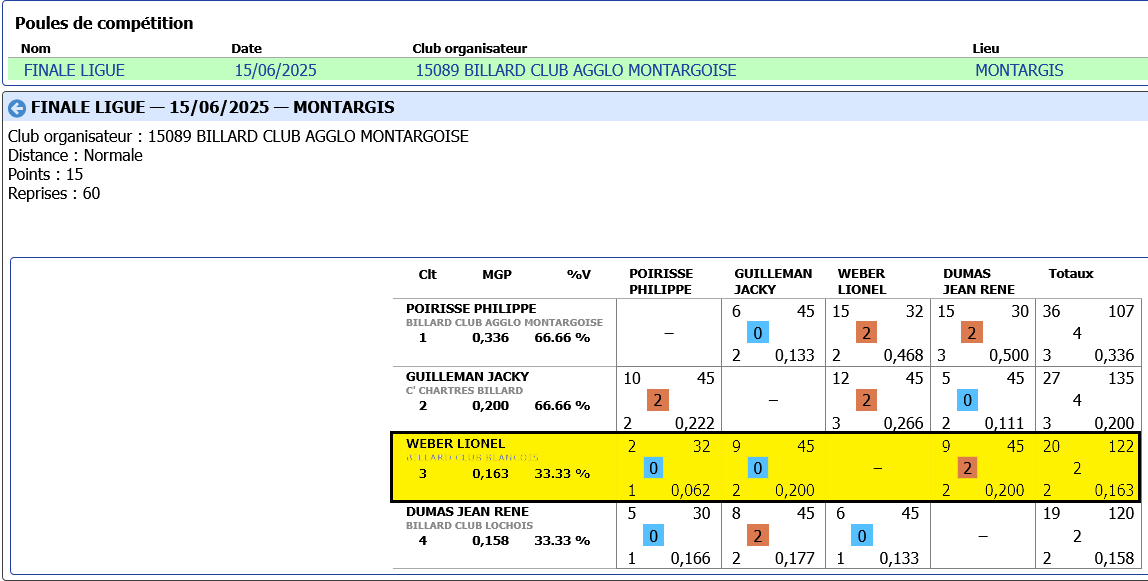Open the FINALE LIGUE competition link
This screenshot has width=1148, height=581.
click(74, 70)
